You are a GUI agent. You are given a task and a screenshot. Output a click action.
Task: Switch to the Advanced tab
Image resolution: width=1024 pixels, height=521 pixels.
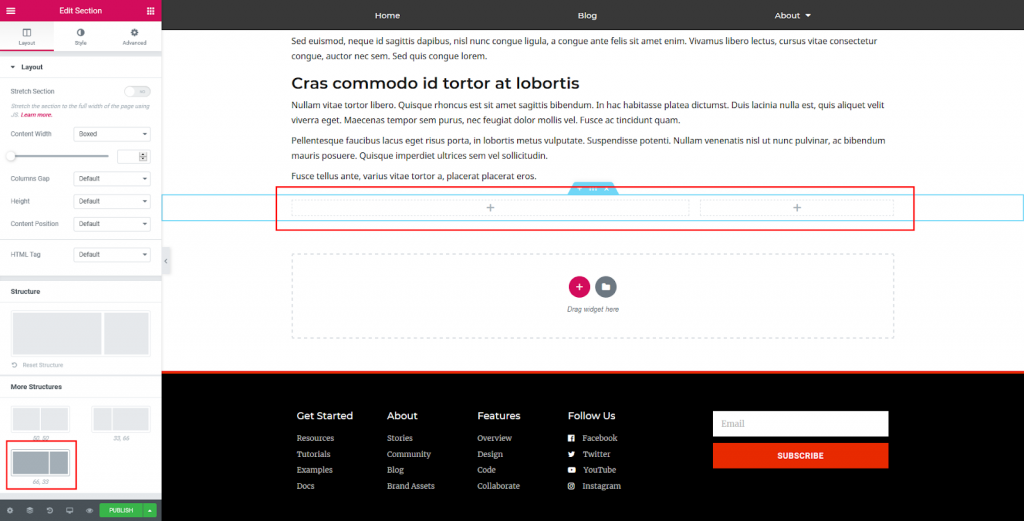click(134, 37)
